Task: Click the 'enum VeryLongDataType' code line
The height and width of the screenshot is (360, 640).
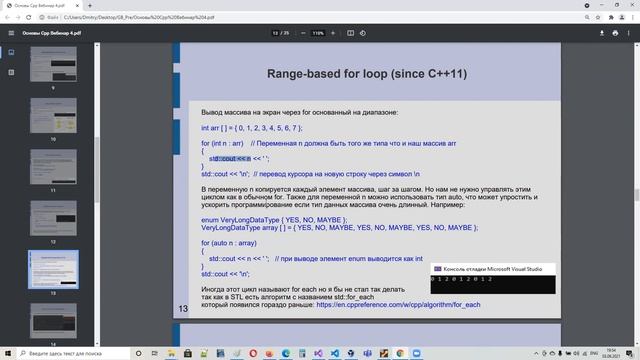Action: (x=274, y=220)
